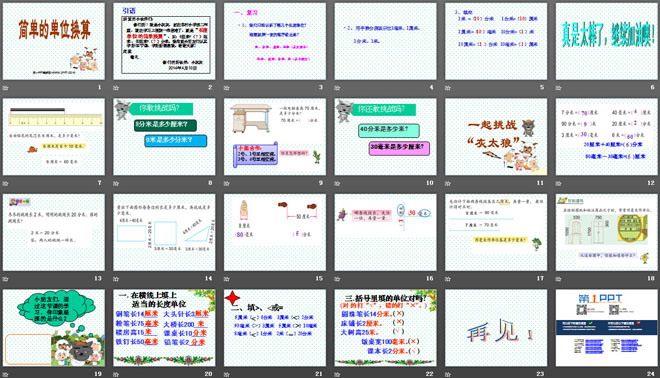Play animation star beneath slide 23
660x378 pixels.
tap(448, 374)
